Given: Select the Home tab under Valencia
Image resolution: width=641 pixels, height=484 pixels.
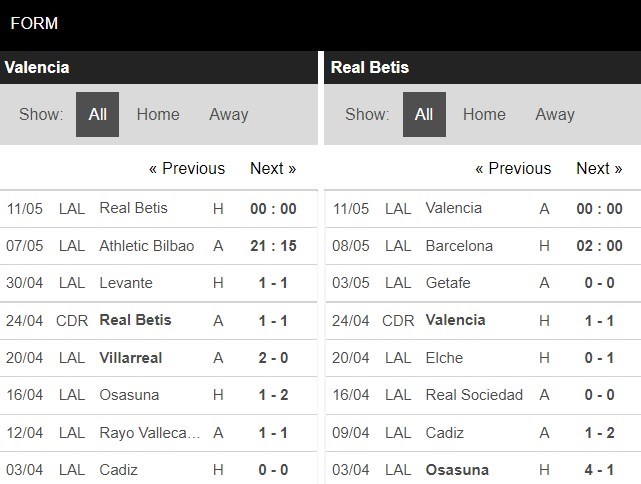Looking at the screenshot, I should coord(158,114).
